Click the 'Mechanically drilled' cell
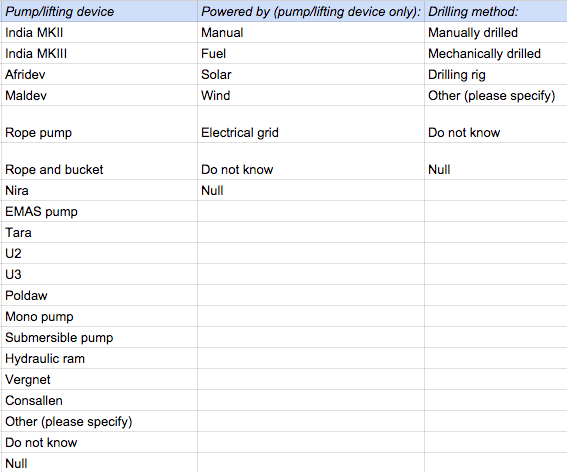This screenshot has width=567, height=472. coord(496,54)
